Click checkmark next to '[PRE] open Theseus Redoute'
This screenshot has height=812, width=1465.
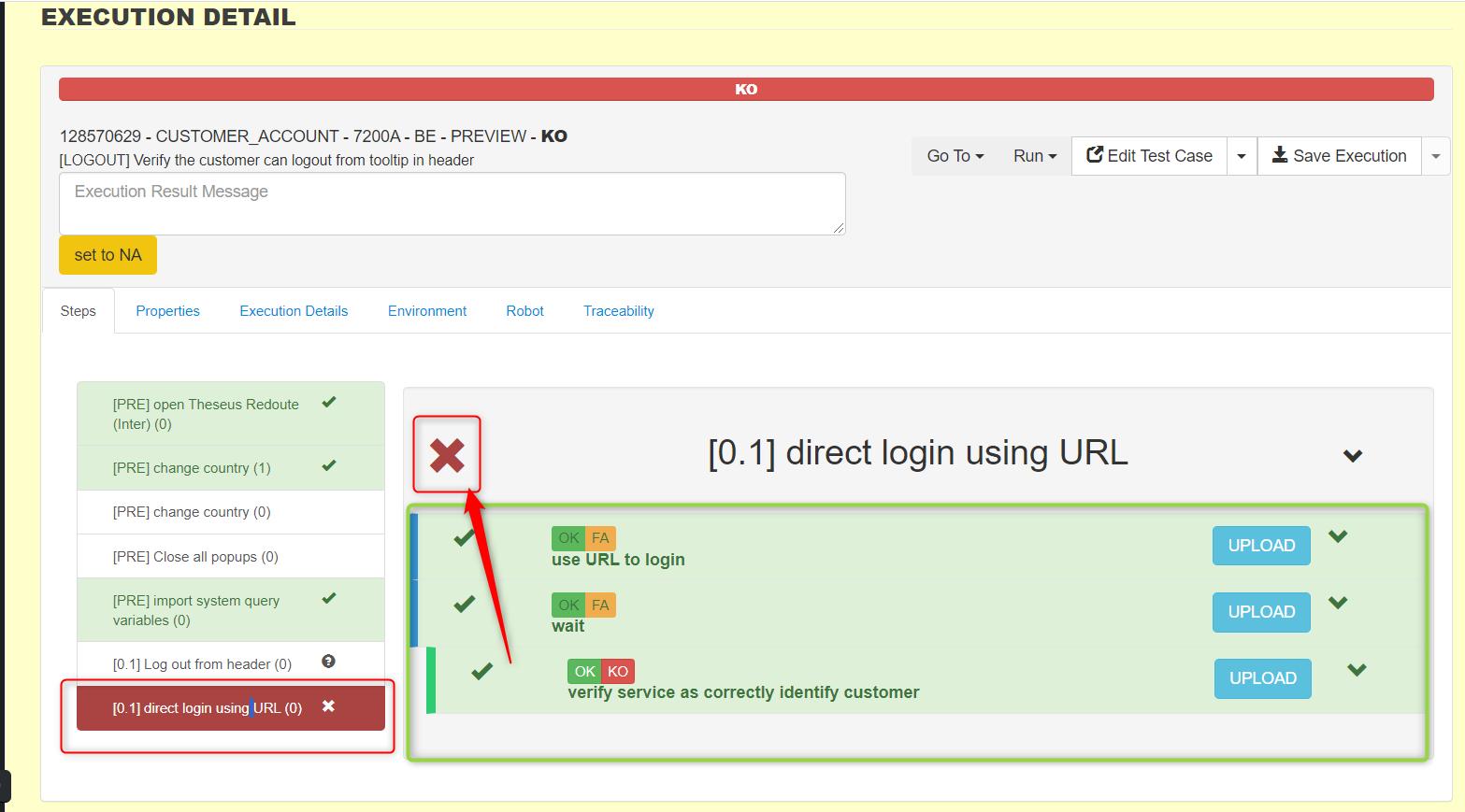click(x=329, y=403)
